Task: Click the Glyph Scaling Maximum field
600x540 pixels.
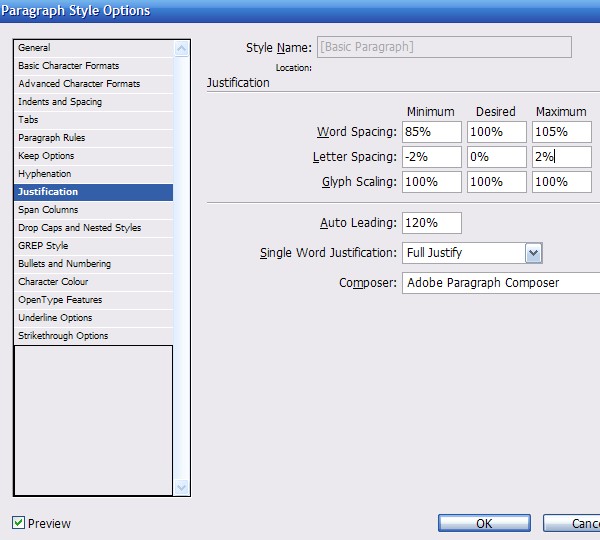Action: coord(560,182)
